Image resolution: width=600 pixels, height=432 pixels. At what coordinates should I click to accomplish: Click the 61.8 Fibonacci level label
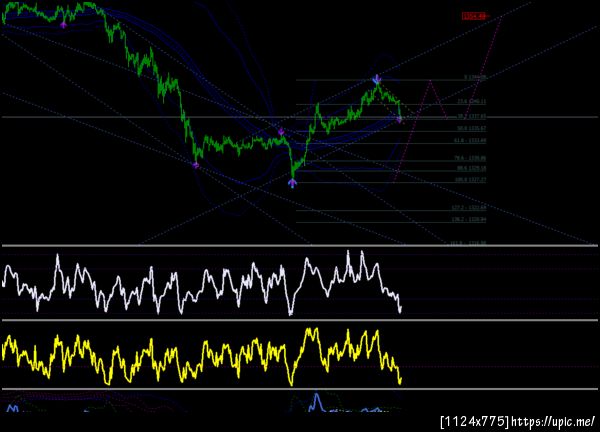pyautogui.click(x=470, y=140)
